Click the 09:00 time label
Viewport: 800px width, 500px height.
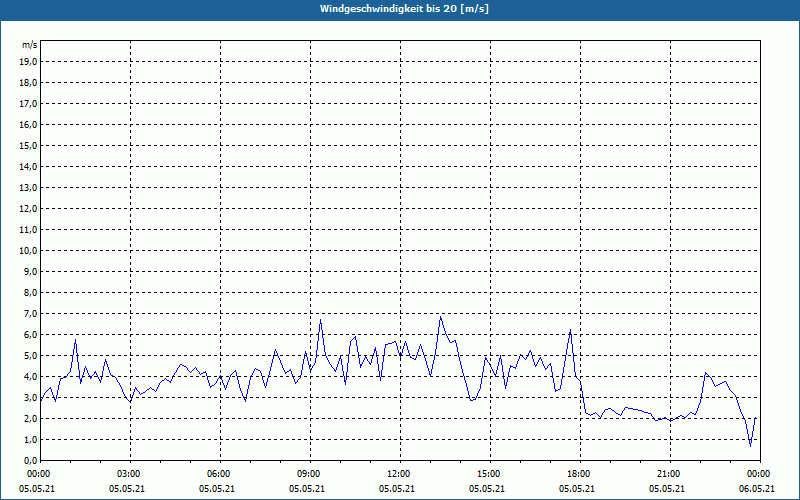pos(311,474)
